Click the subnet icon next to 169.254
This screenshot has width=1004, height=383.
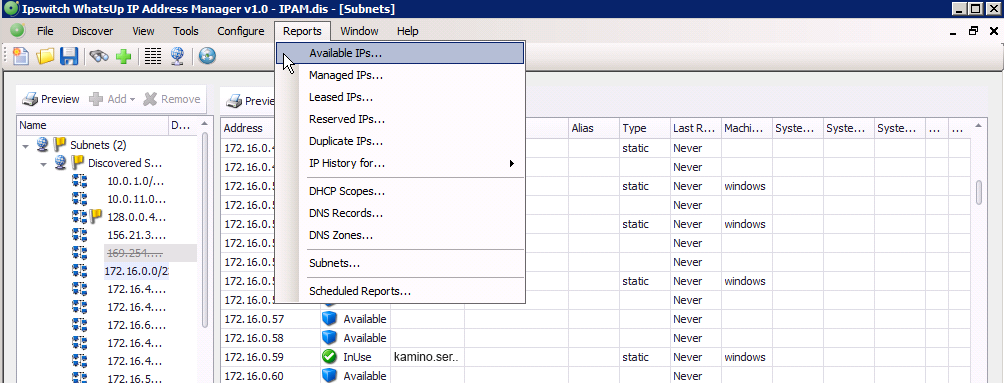[79, 252]
